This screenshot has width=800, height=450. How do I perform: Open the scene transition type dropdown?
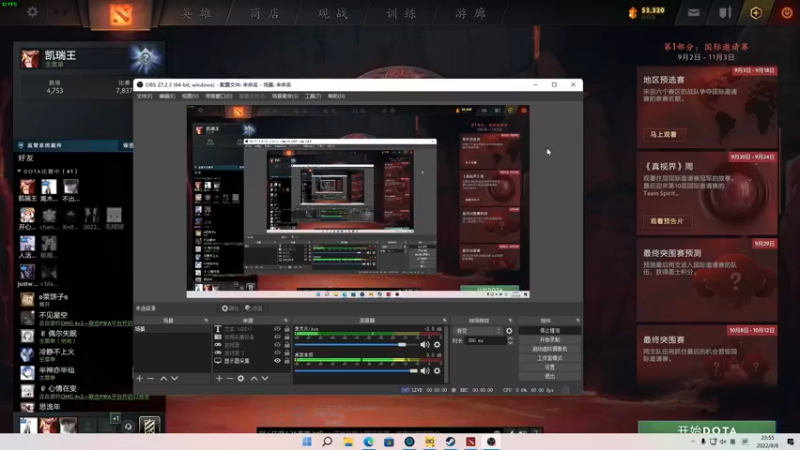[x=478, y=331]
